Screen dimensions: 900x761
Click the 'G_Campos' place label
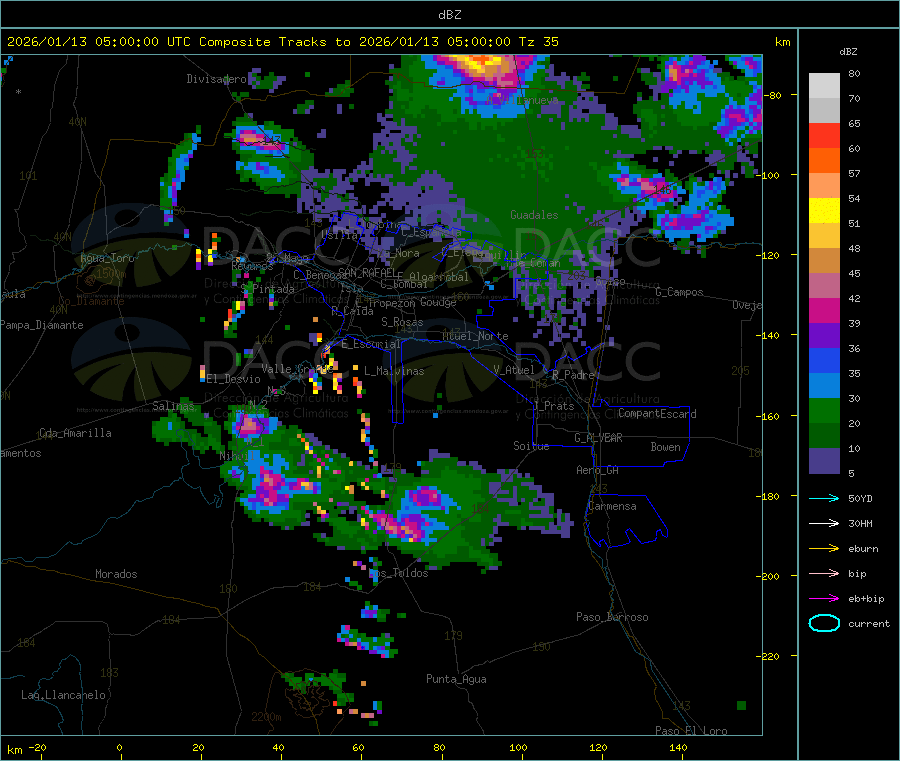coord(680,292)
